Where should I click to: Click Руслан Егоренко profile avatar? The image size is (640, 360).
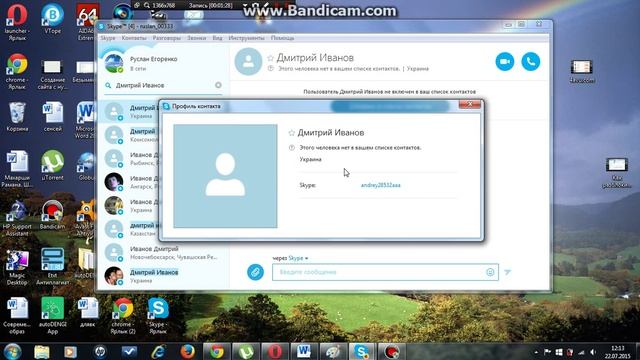coord(114,63)
